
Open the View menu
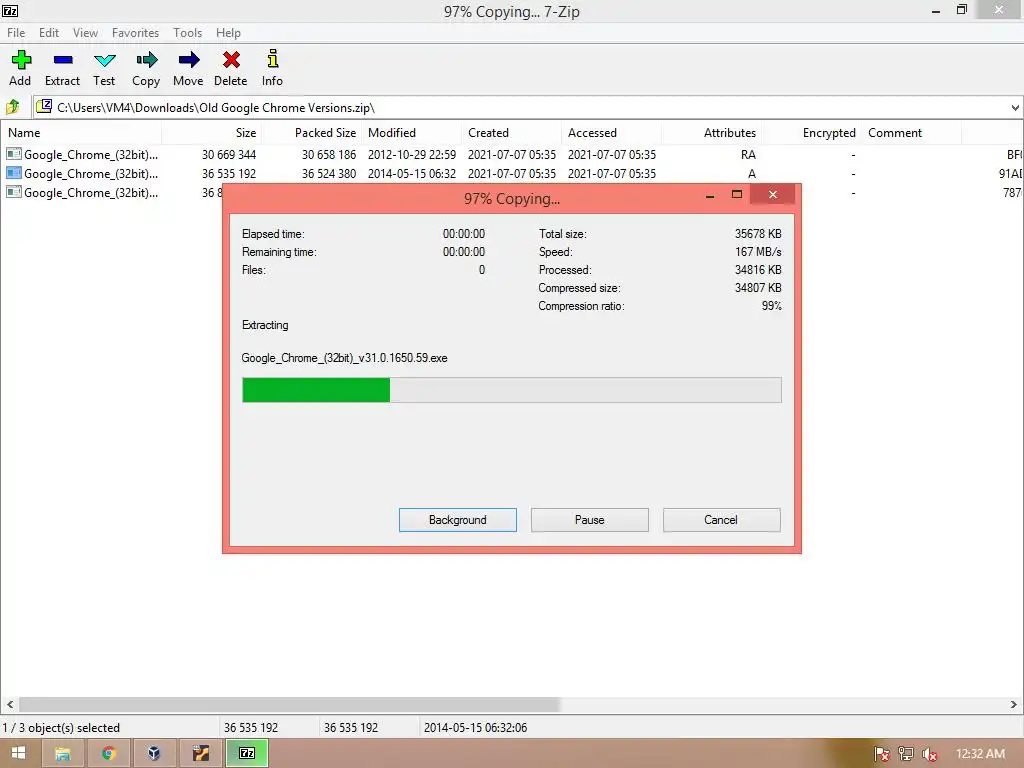[85, 33]
